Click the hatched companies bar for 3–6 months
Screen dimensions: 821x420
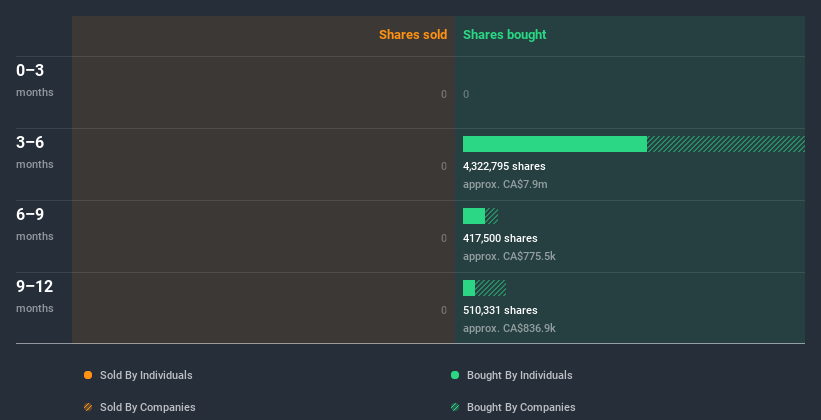pos(726,144)
